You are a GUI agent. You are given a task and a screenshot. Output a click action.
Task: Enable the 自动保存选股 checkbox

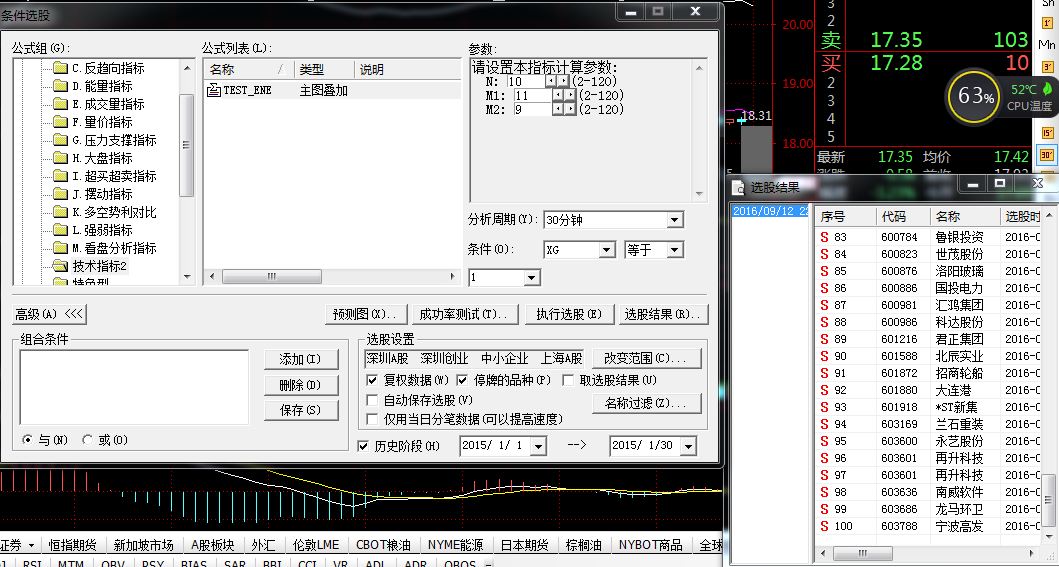point(373,399)
